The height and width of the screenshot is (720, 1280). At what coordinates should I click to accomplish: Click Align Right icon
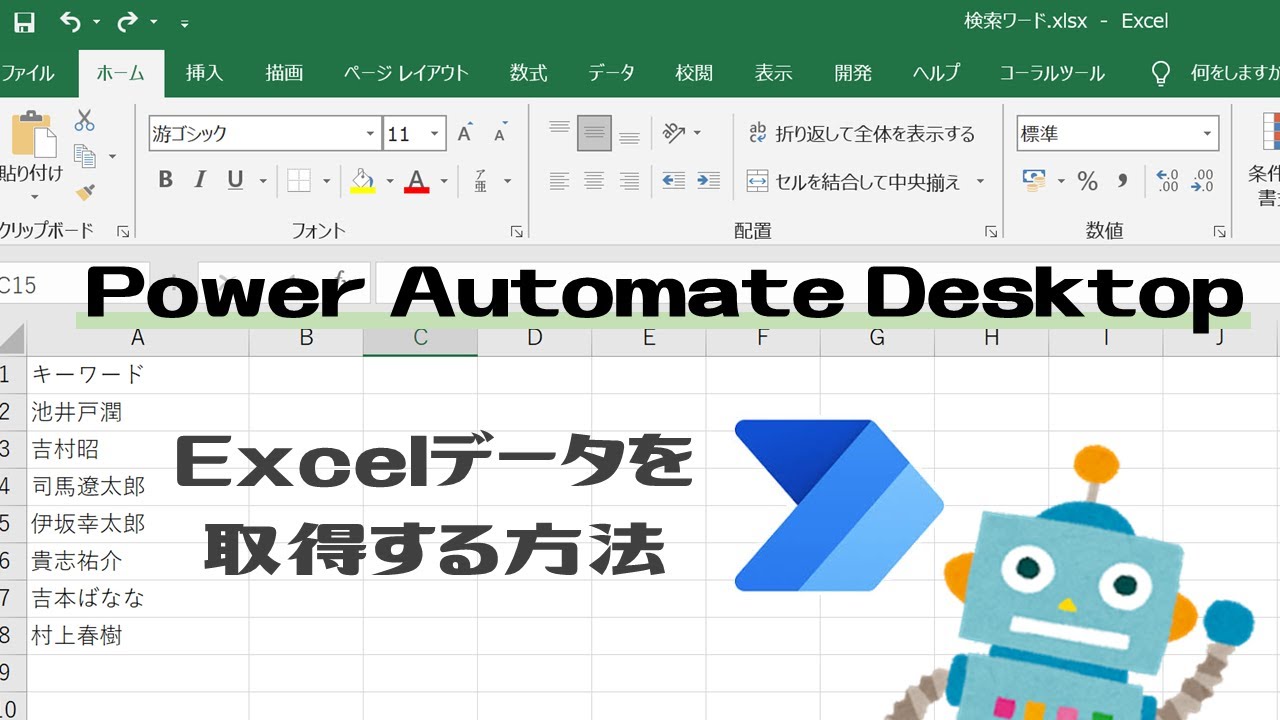pos(629,181)
